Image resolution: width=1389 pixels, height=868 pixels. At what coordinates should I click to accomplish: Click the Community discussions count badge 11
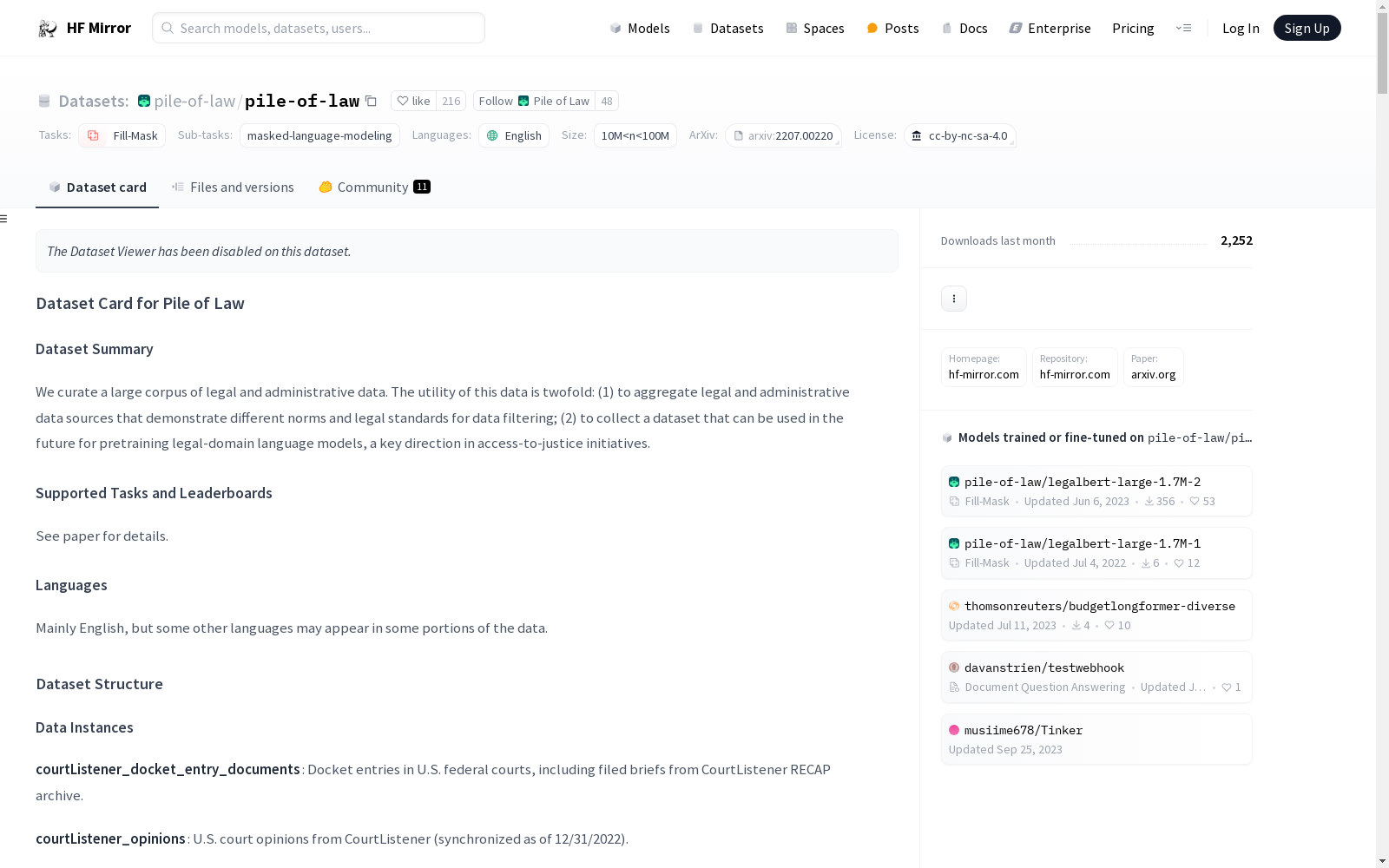click(422, 187)
